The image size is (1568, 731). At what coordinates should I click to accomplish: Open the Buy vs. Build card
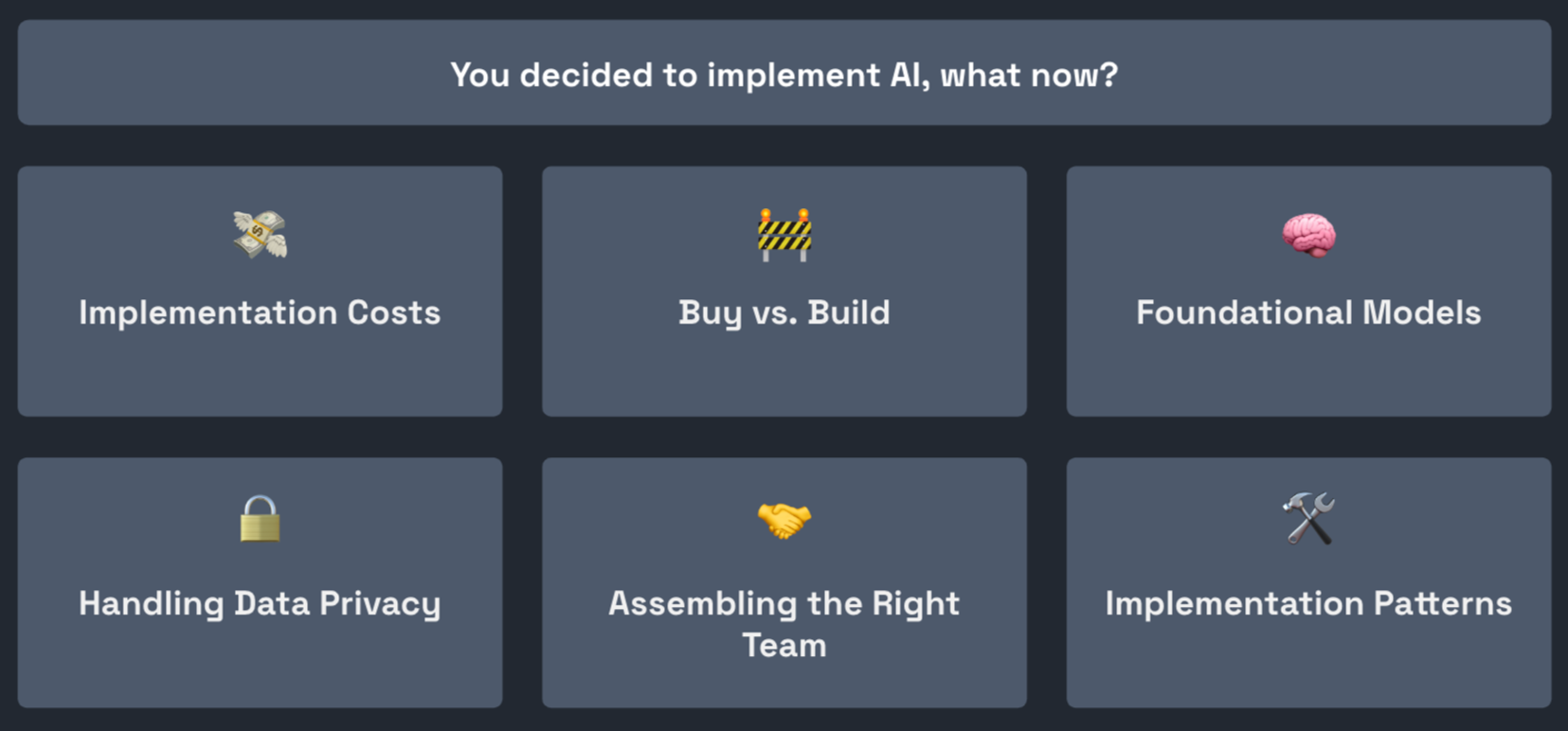[784, 374]
